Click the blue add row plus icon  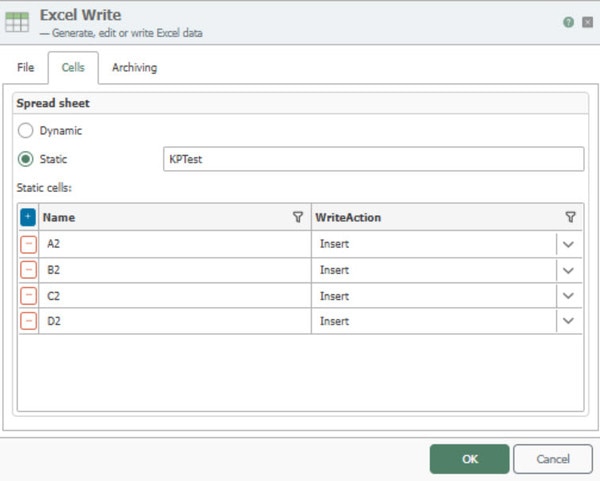click(28, 217)
